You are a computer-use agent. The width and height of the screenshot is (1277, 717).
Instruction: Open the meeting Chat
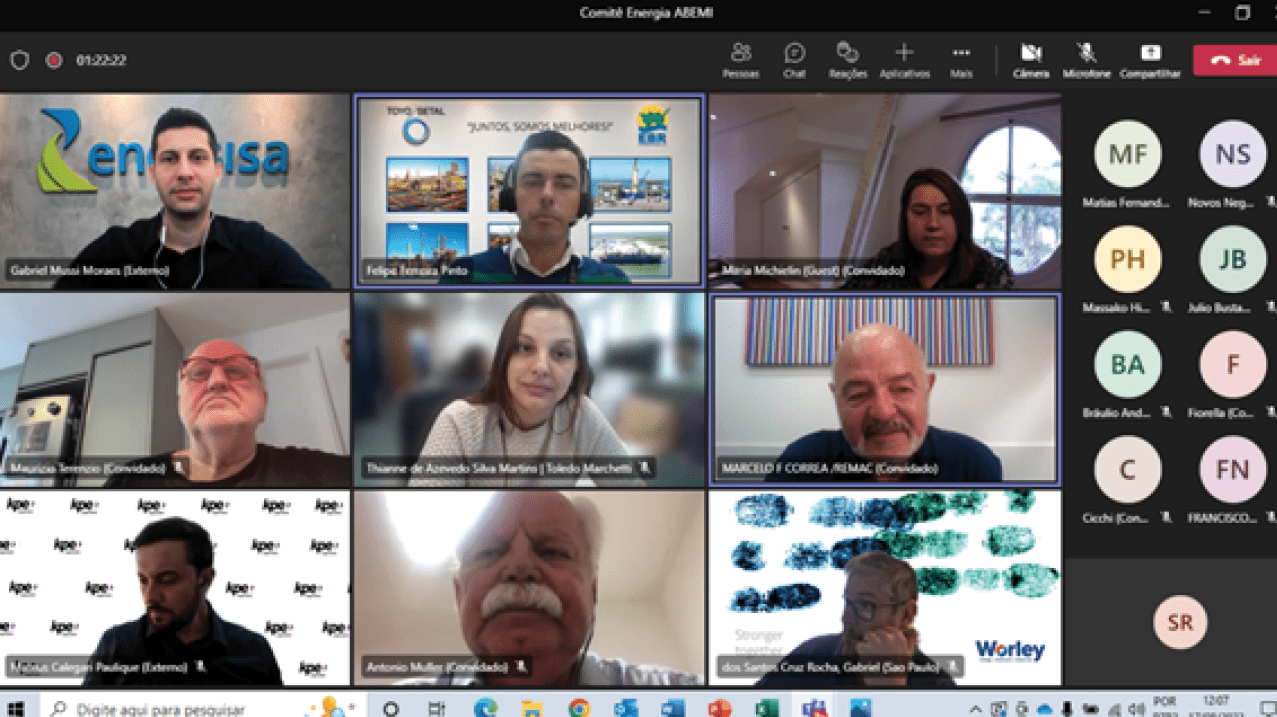pos(794,59)
